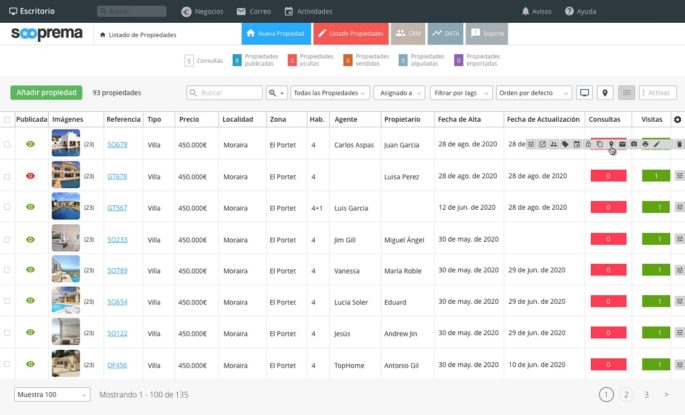Toggle published eye for GT678 property
Image resolution: width=685 pixels, height=415 pixels.
point(31,176)
